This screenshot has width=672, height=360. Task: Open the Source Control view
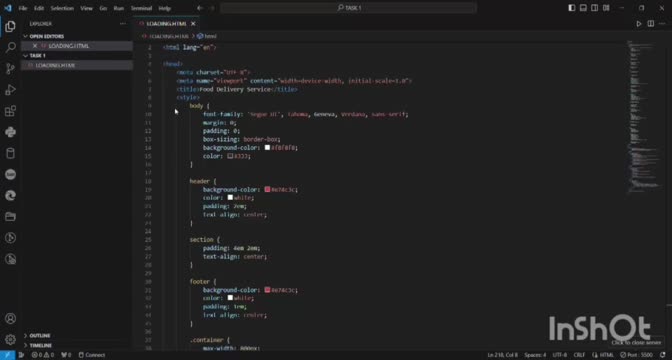pyautogui.click(x=10, y=69)
